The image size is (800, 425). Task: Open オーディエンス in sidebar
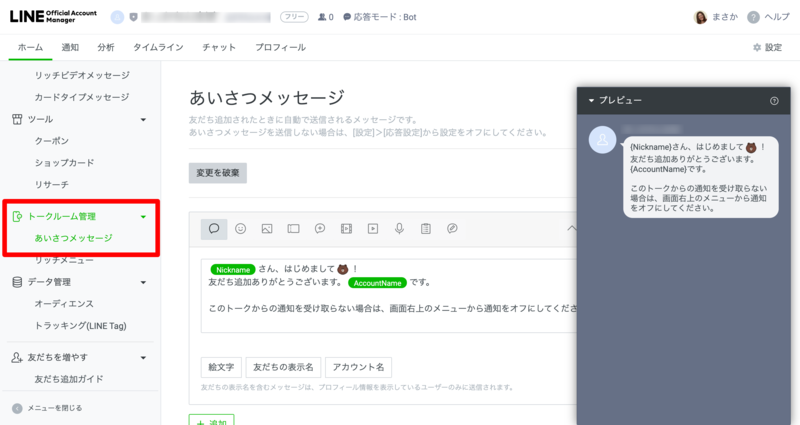pos(64,304)
